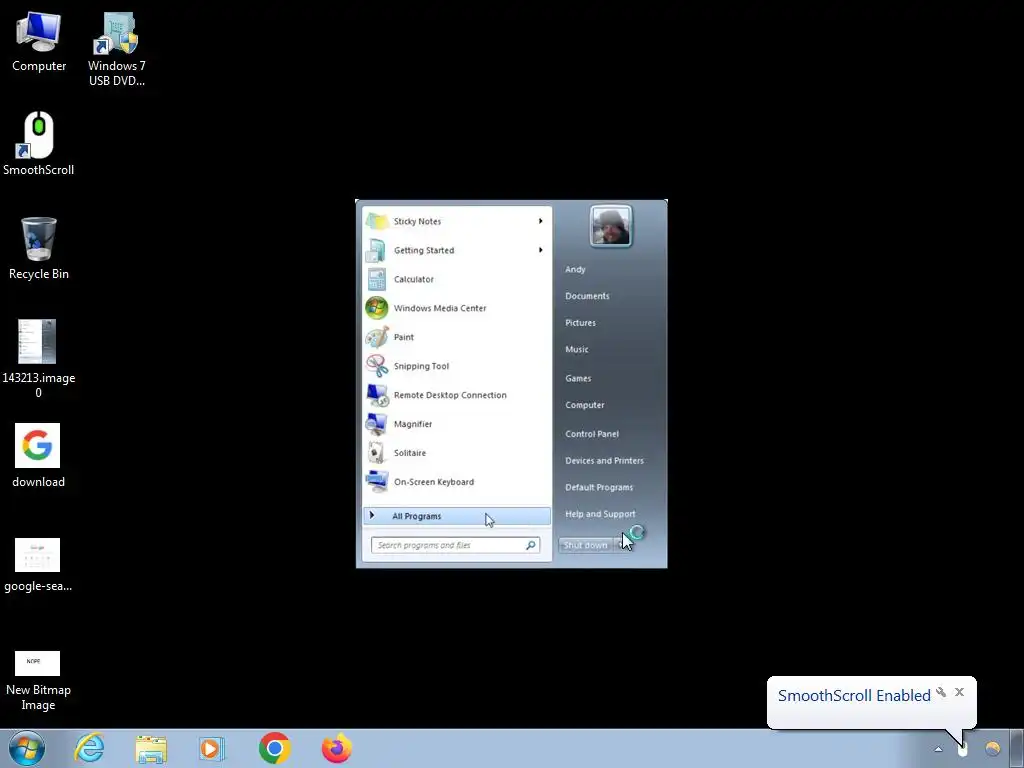
Task: Click the SmoothScroll tray icon
Action: click(963, 749)
